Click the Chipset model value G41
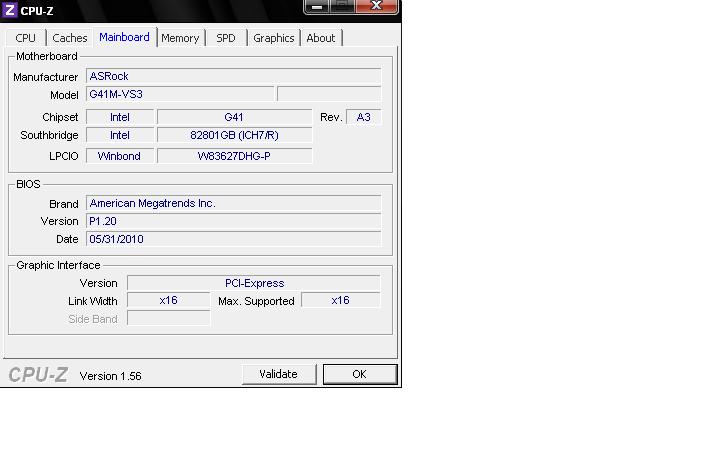Viewport: 720px width, 450px height. (x=234, y=117)
